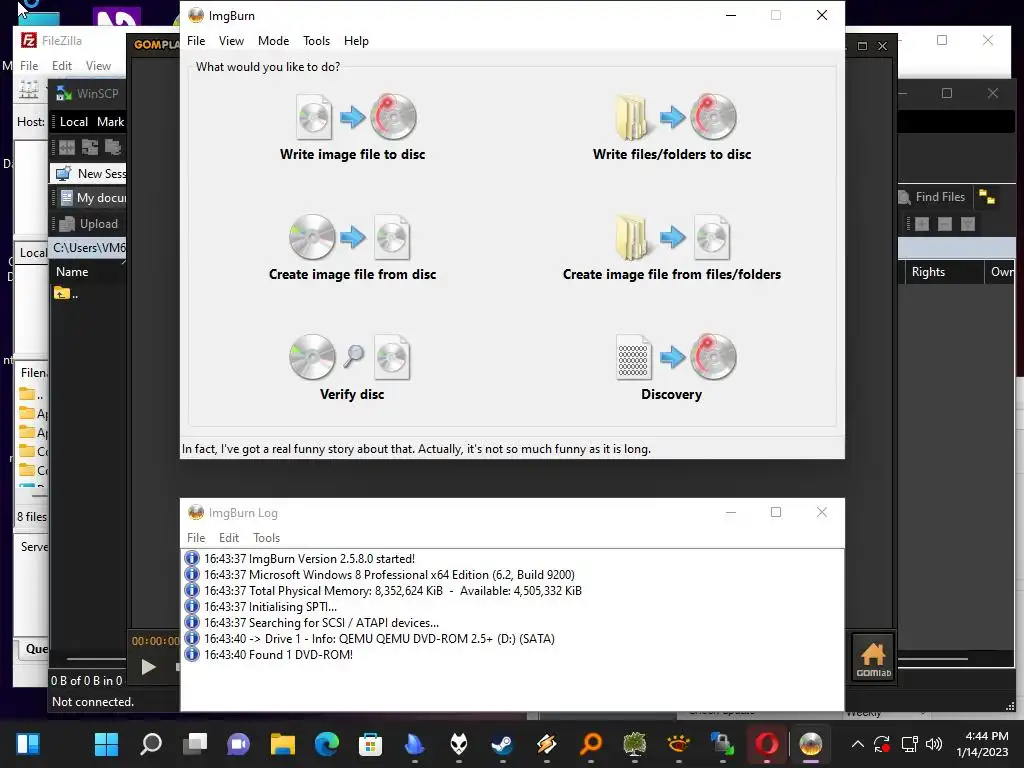Open Steam from taskbar

click(502, 743)
